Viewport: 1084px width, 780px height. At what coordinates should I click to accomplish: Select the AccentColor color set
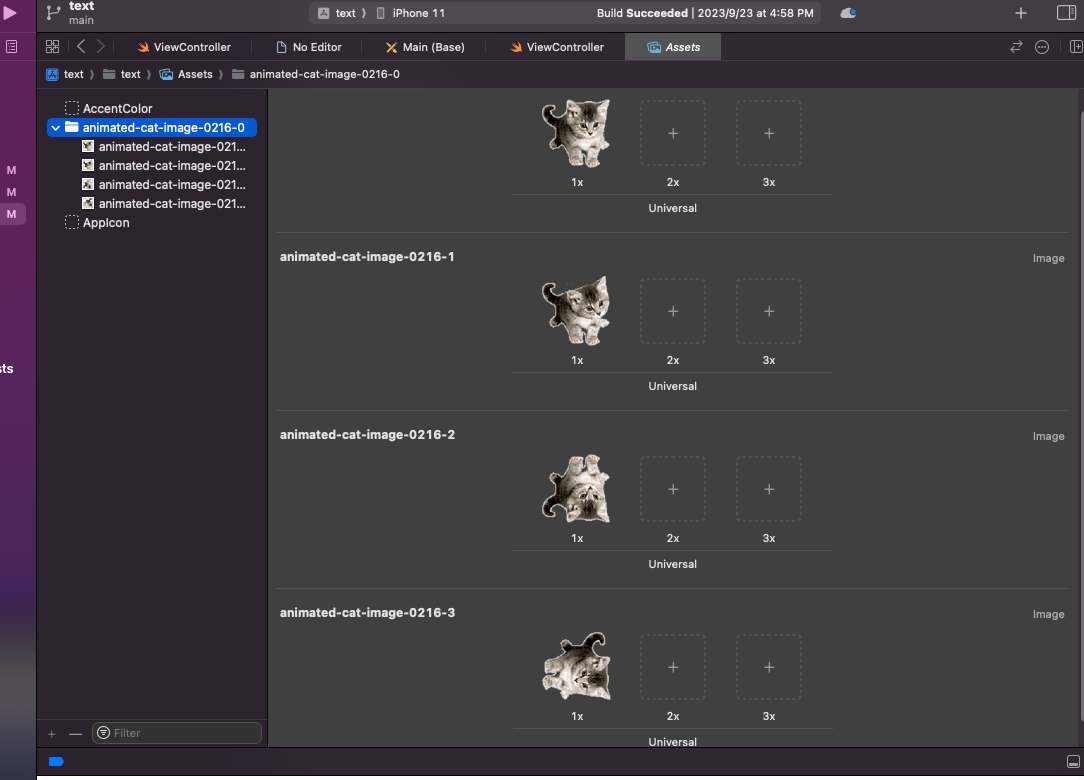tap(119, 108)
